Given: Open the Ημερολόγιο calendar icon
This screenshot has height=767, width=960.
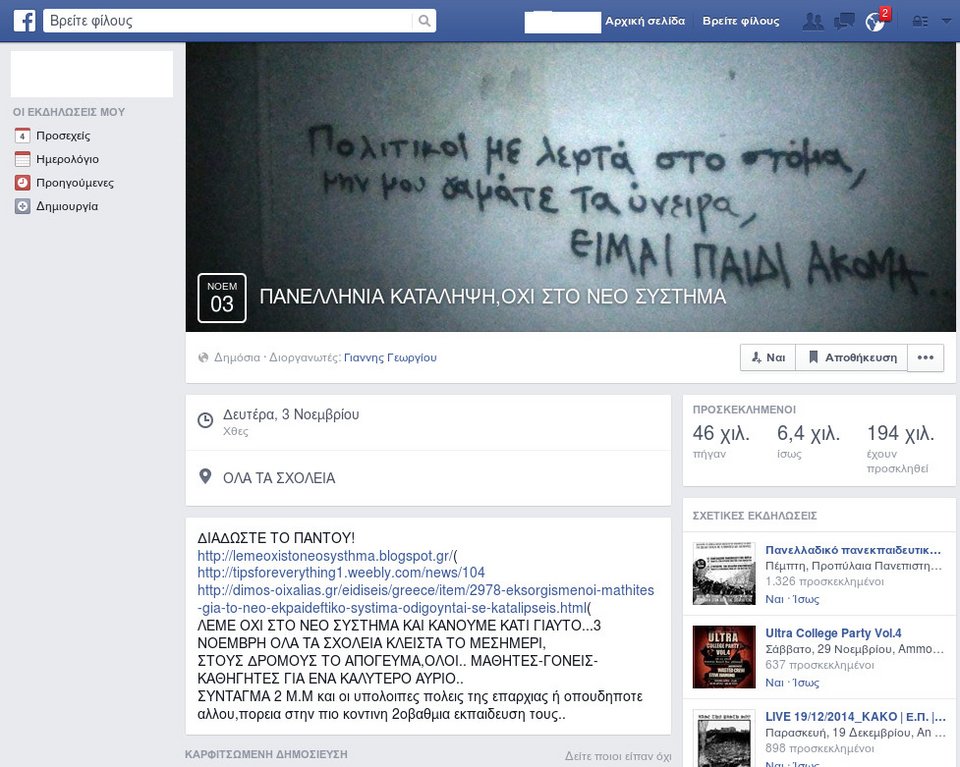Looking at the screenshot, I should (24, 159).
